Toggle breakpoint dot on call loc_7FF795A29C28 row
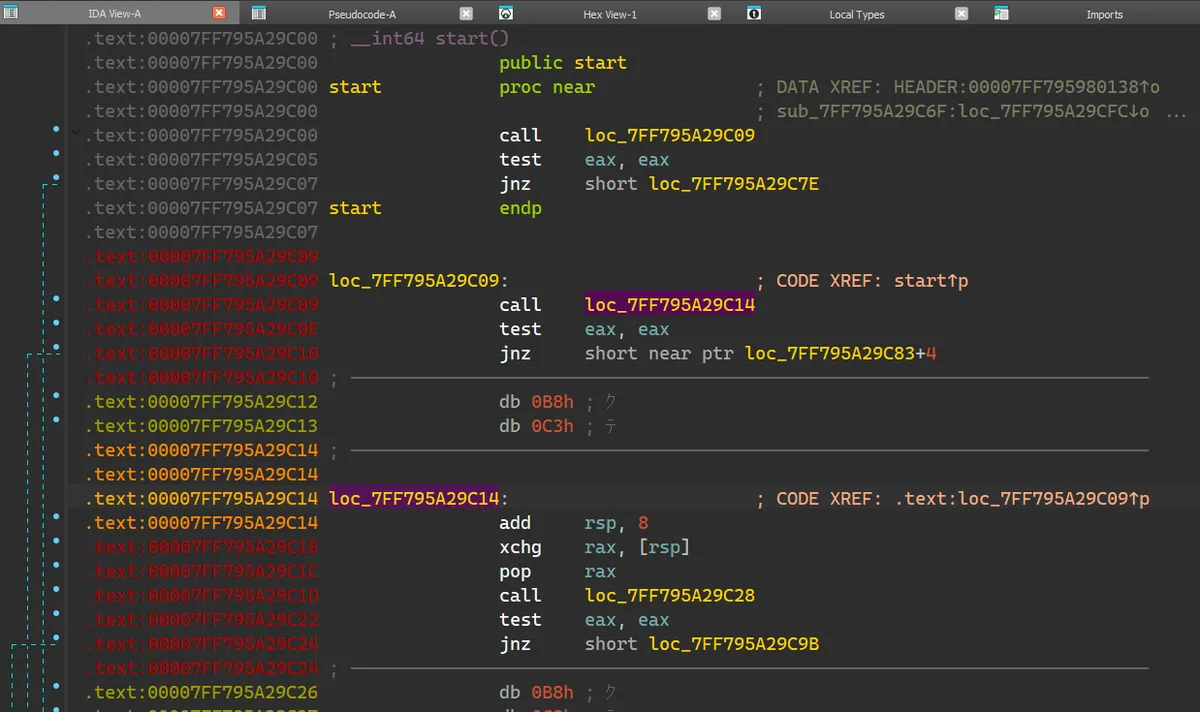The height and width of the screenshot is (712, 1200). pos(56,590)
